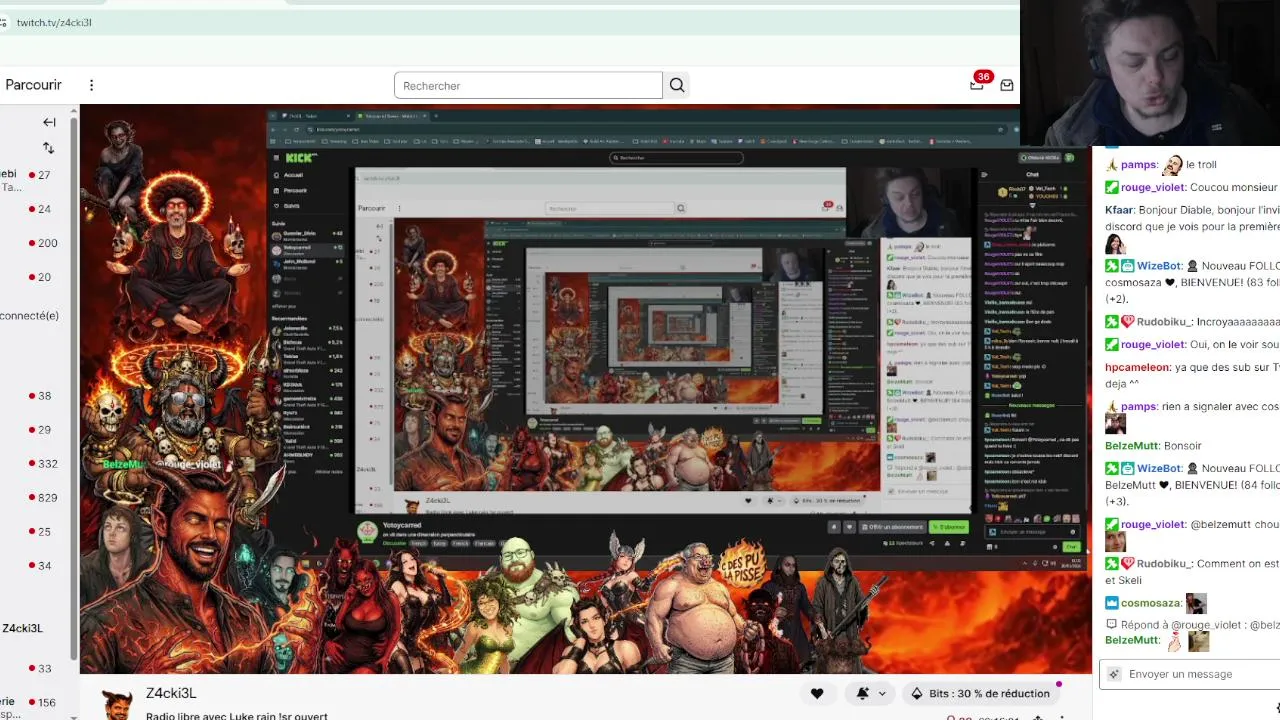1280x720 pixels.
Task: Click BelzeMutt's emote in last chat message
Action: click(1198, 641)
